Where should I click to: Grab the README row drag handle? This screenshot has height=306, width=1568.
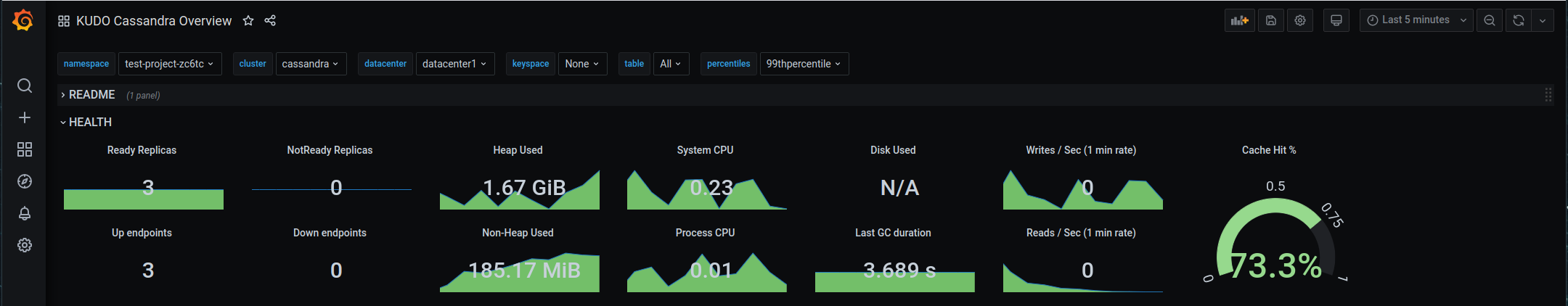pos(1548,95)
